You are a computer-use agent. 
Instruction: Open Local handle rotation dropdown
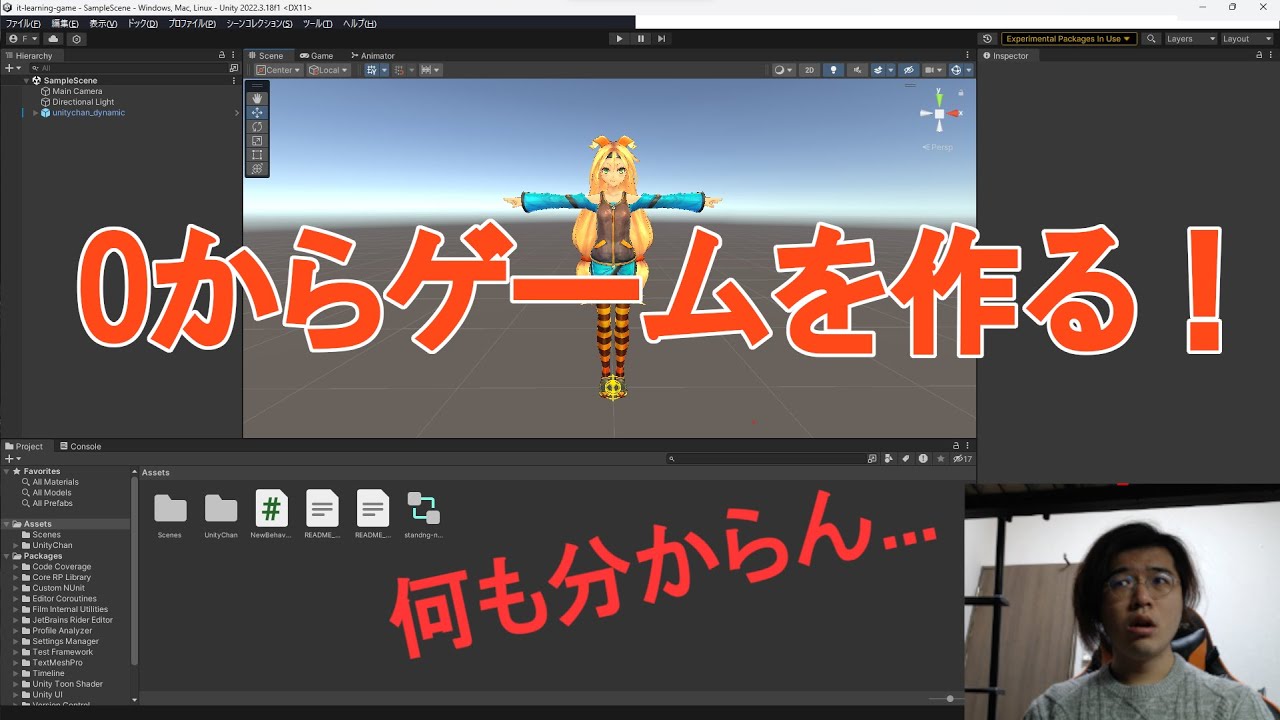328,70
